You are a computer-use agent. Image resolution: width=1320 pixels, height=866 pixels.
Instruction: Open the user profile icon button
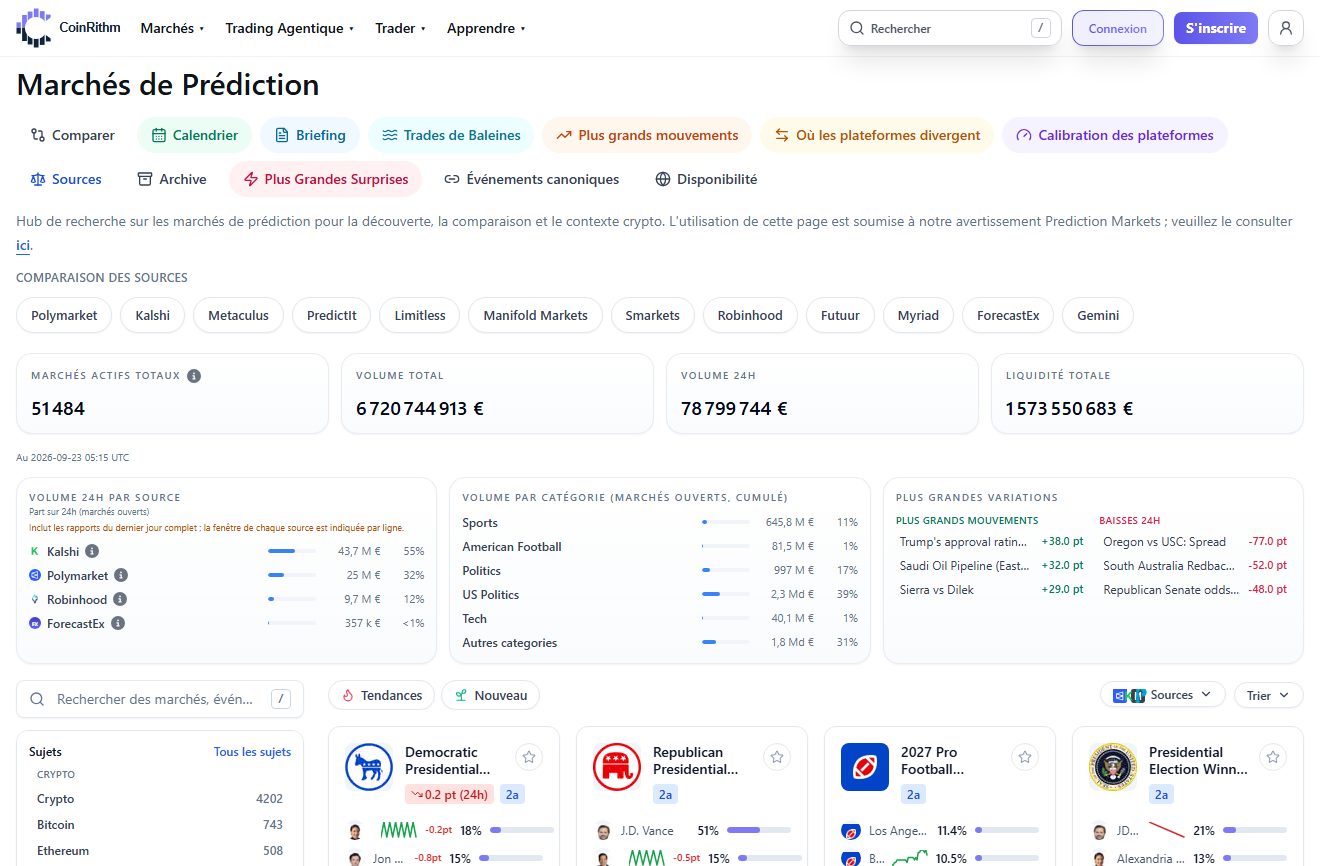coord(1285,28)
